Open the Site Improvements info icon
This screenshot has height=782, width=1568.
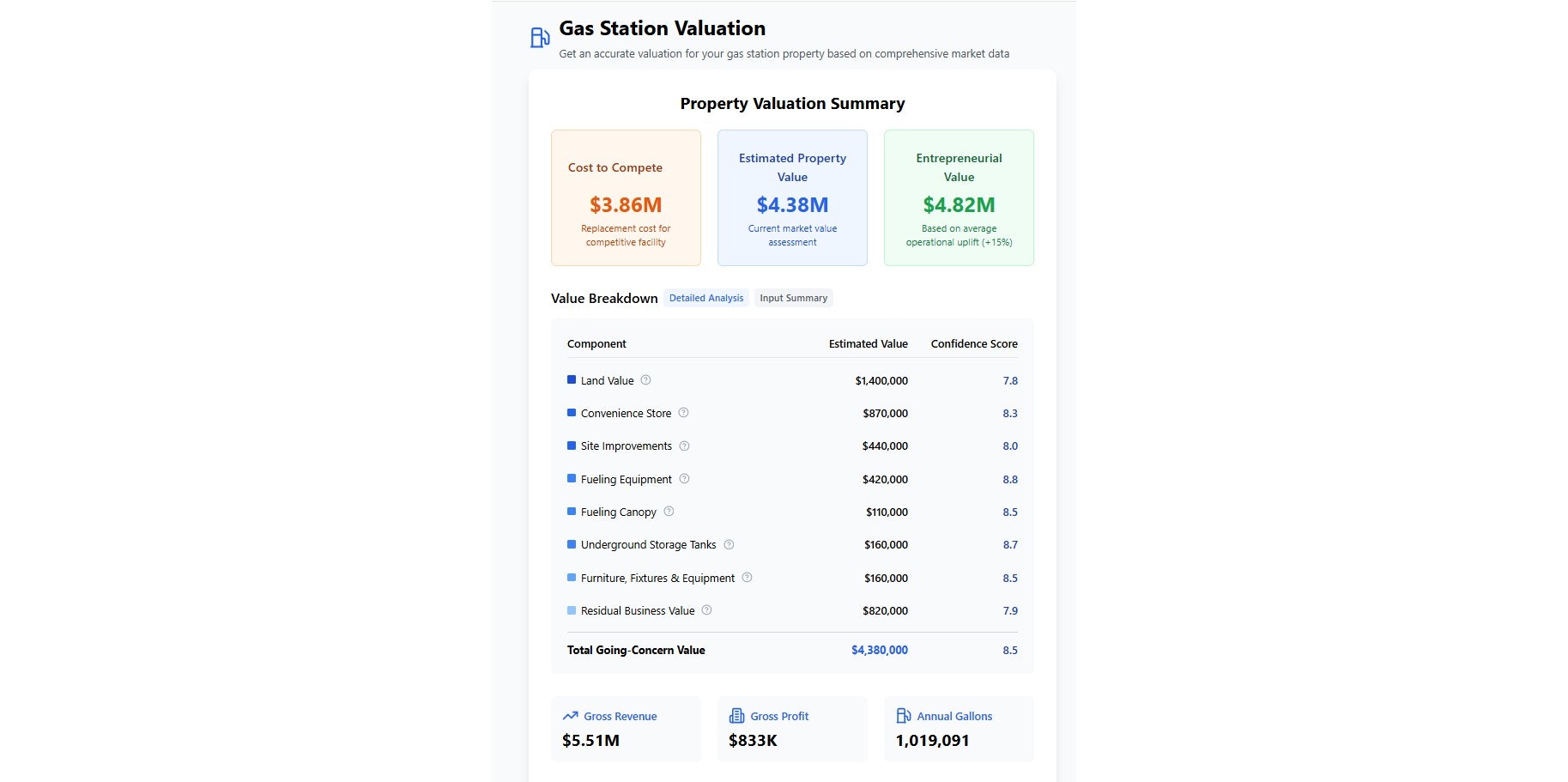pos(684,446)
